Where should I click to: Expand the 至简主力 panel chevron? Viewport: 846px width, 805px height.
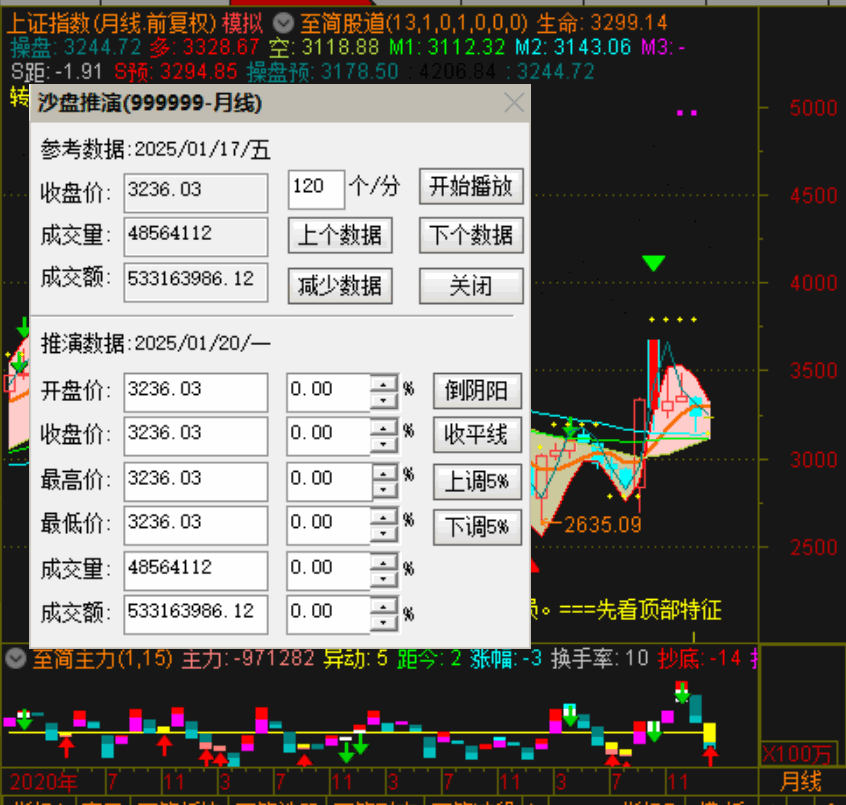click(x=14, y=659)
